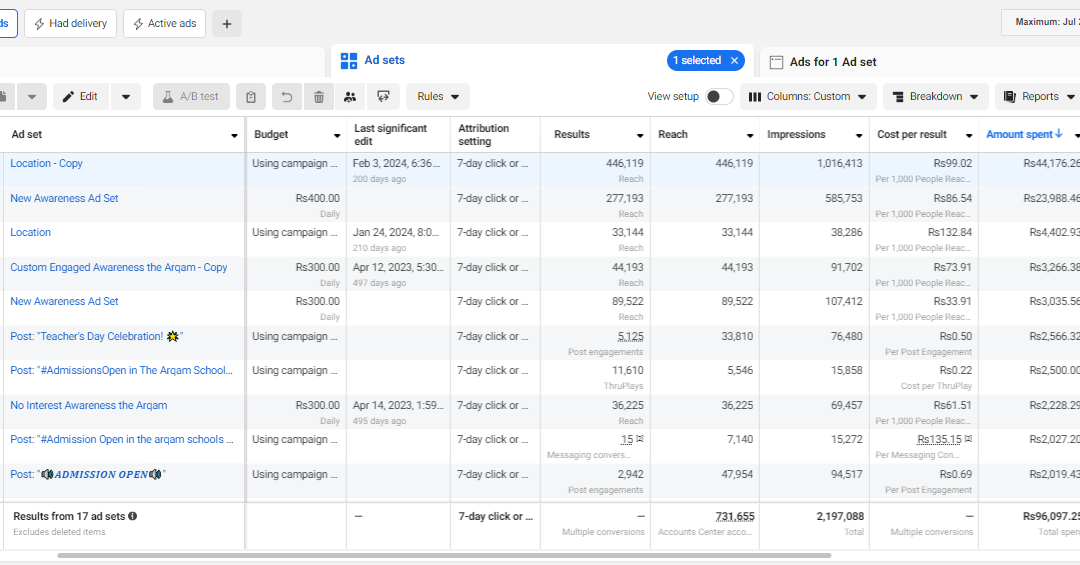Image resolution: width=1080 pixels, height=565 pixels.
Task: Click the Reports document icon
Action: pos(1010,97)
